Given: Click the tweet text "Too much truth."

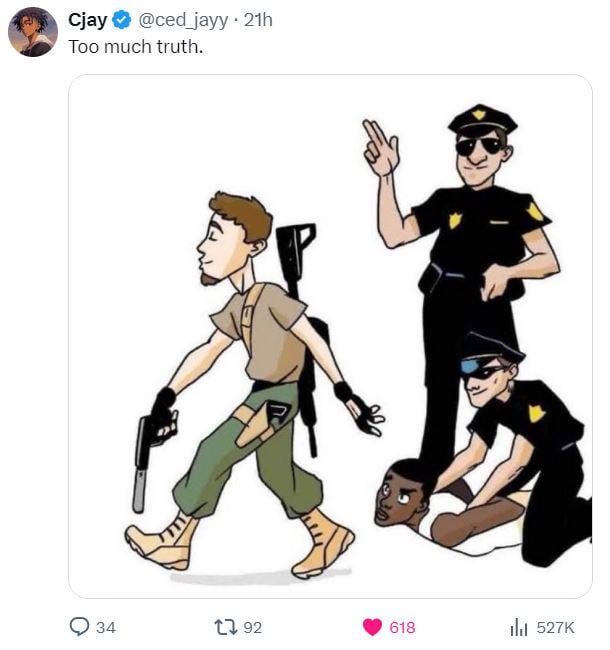Looking at the screenshot, I should pos(135,46).
